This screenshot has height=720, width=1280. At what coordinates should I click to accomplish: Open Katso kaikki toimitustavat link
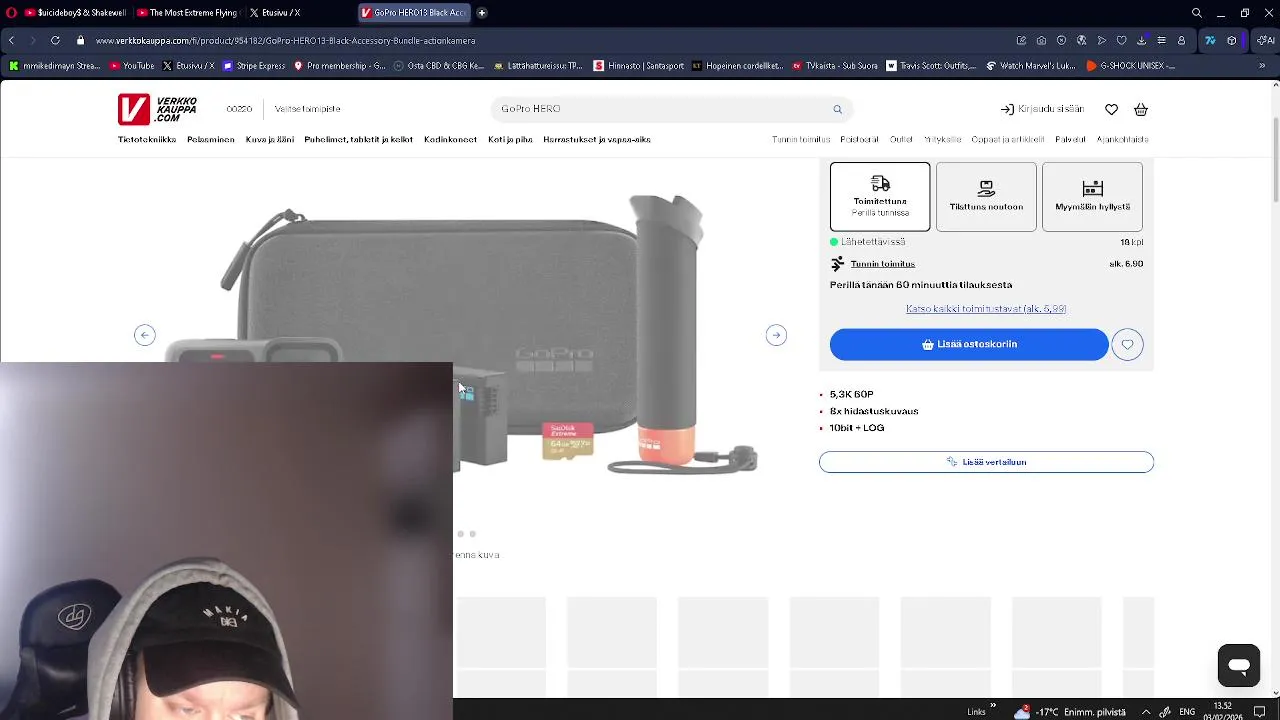[986, 309]
